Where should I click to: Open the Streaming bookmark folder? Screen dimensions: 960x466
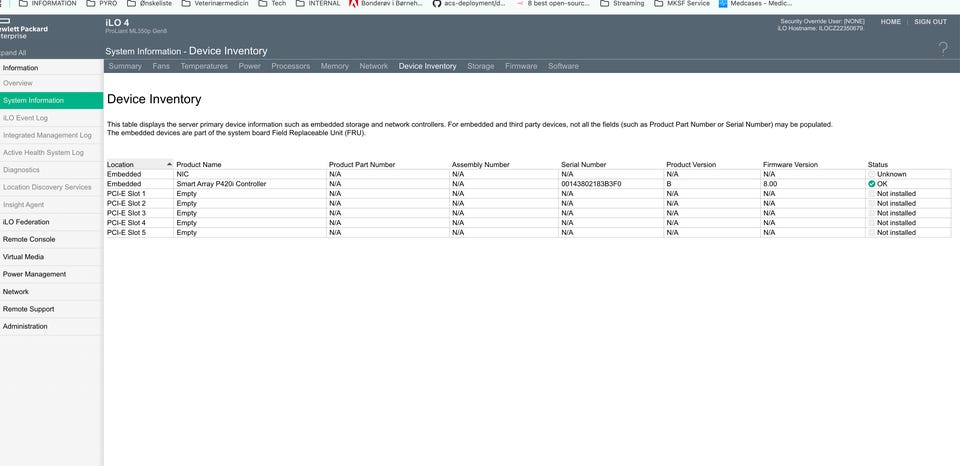(x=622, y=4)
